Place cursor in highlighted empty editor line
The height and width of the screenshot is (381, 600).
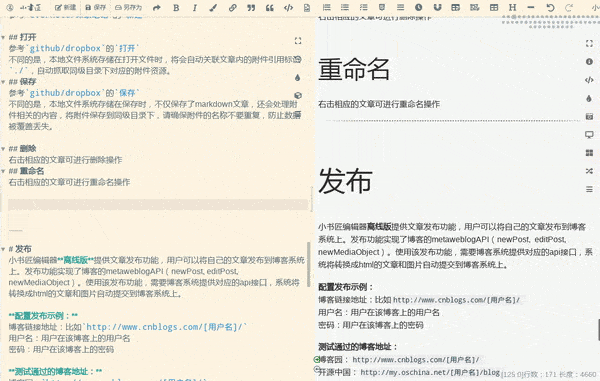(x=158, y=205)
